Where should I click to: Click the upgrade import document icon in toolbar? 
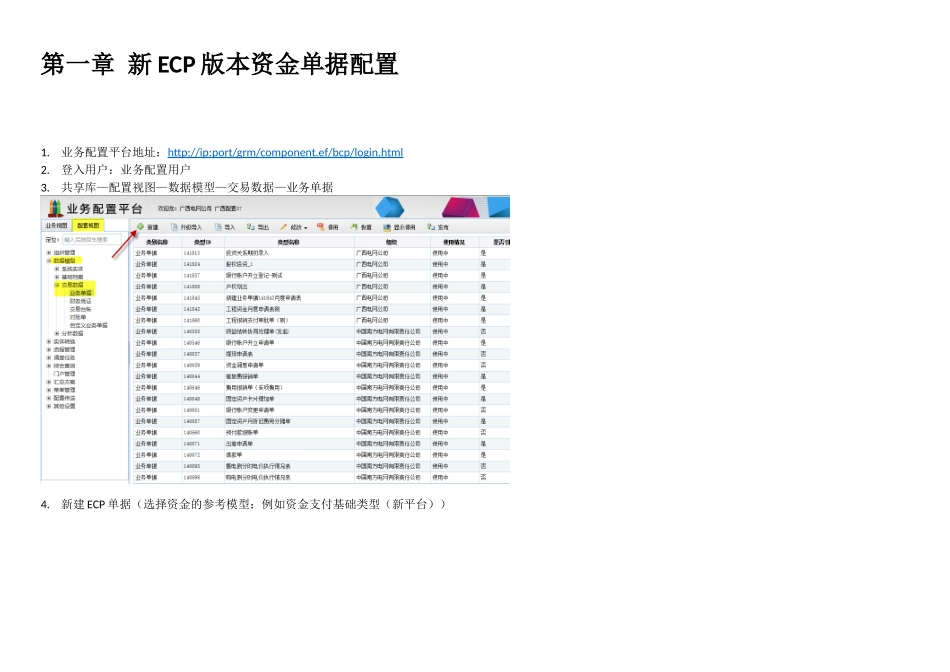174,227
